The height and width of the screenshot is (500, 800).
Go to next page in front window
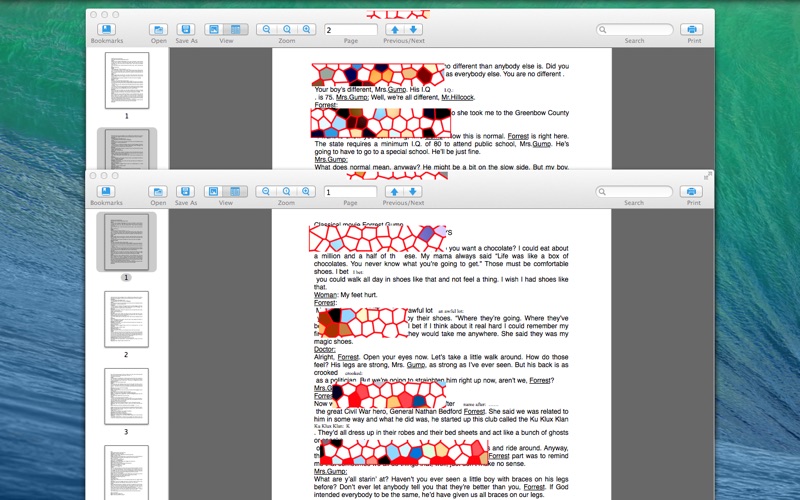click(x=413, y=191)
